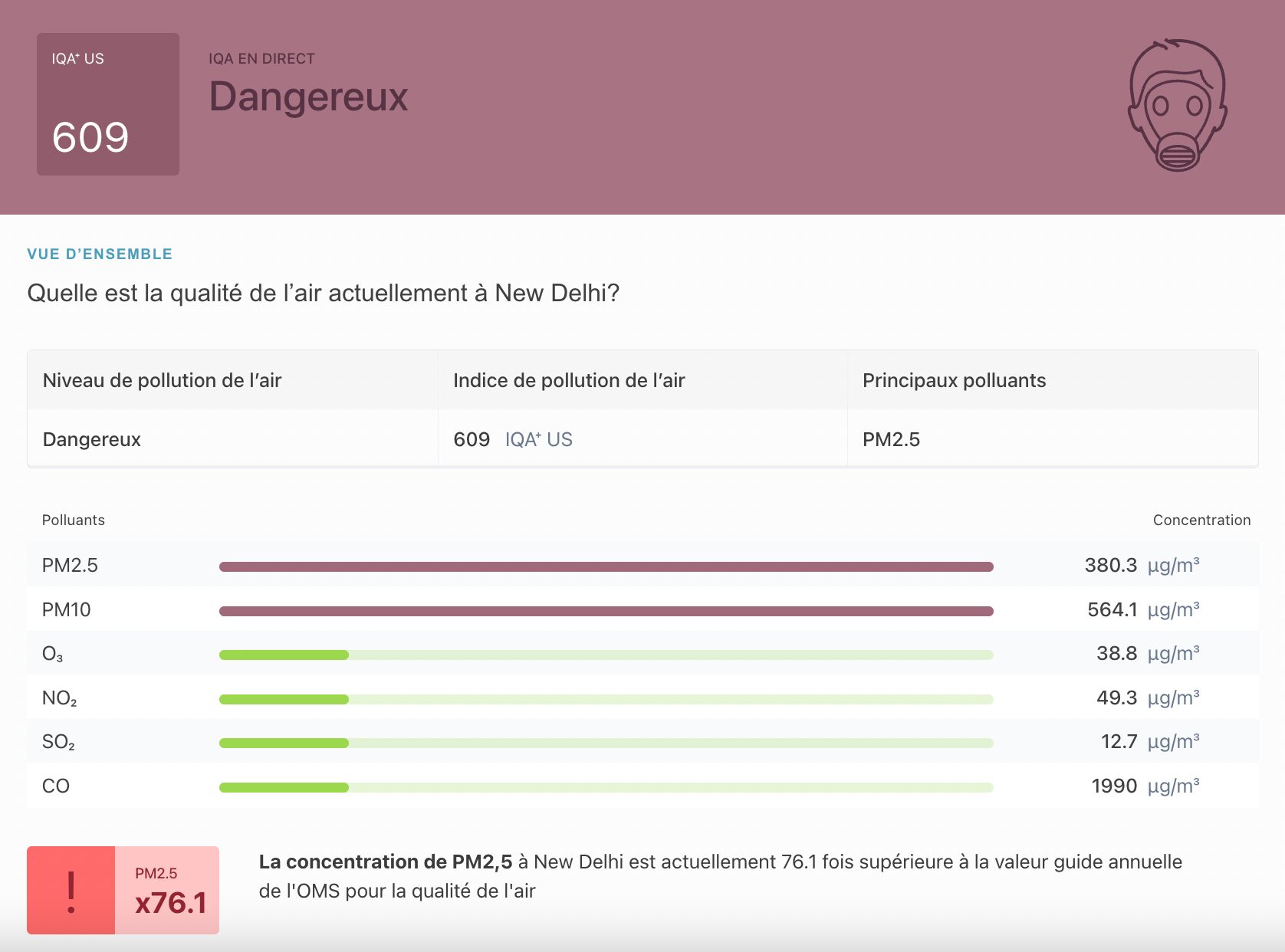Screen dimensions: 1285x952
Task: Click the NO₂ concentration bar
Action: [606, 699]
